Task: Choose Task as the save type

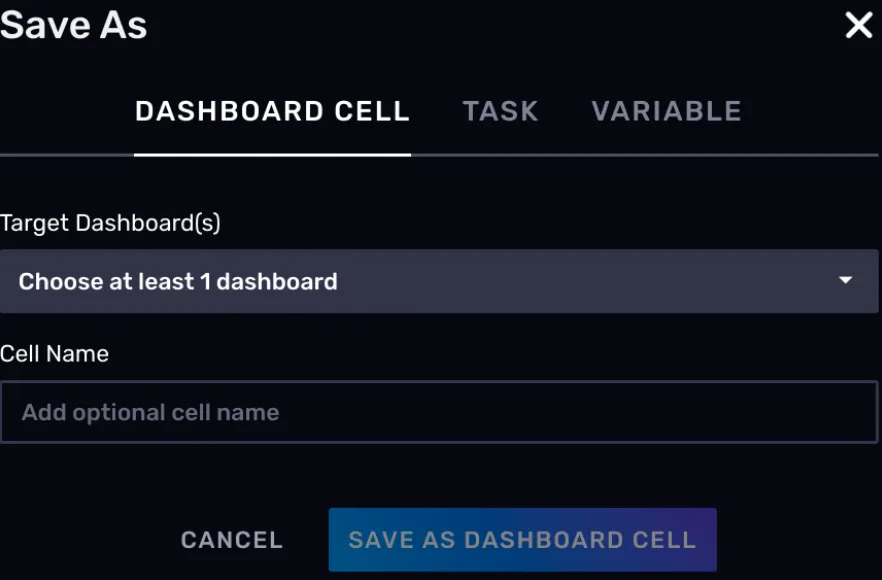Action: 500,111
